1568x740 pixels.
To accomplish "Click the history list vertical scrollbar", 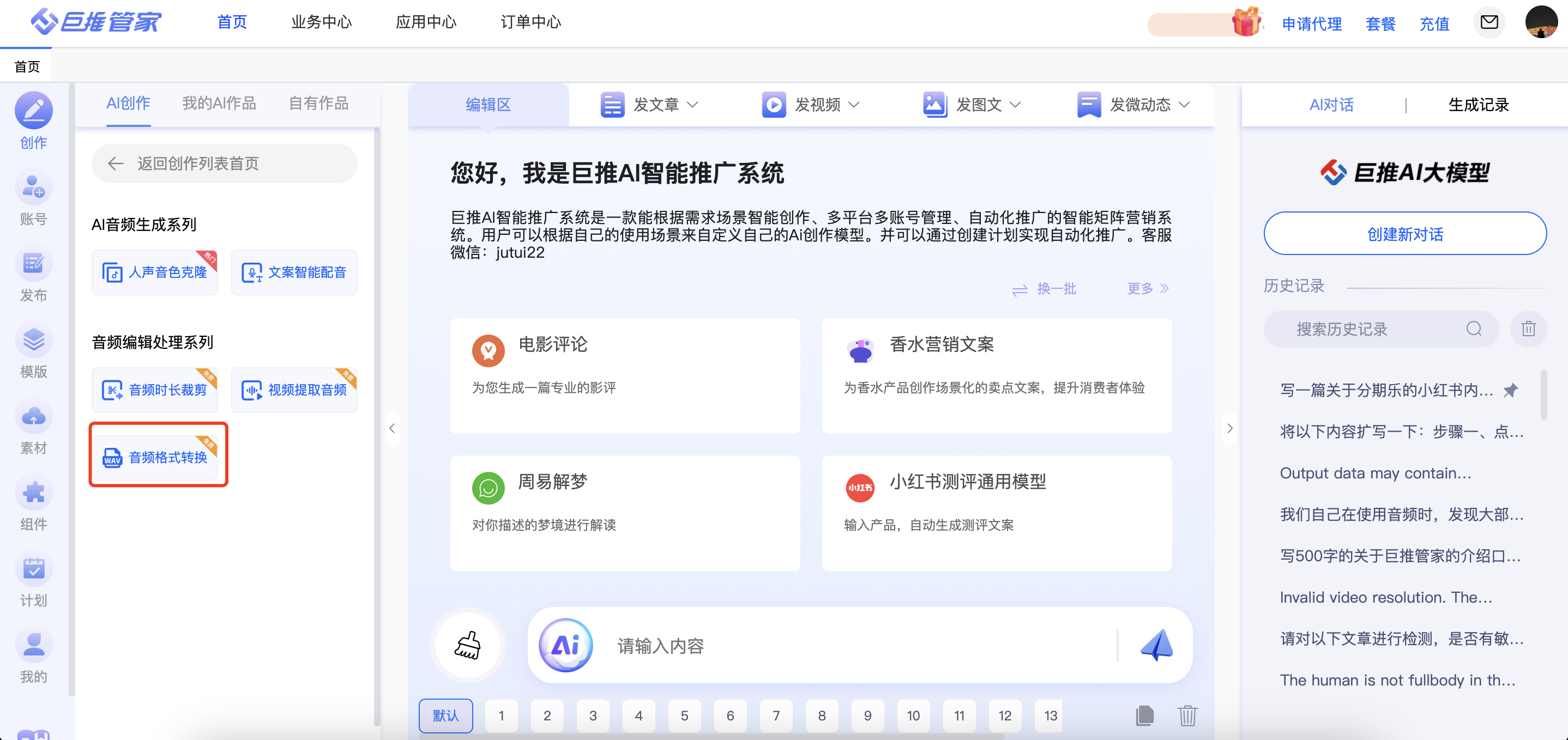I will pyautogui.click(x=1543, y=396).
